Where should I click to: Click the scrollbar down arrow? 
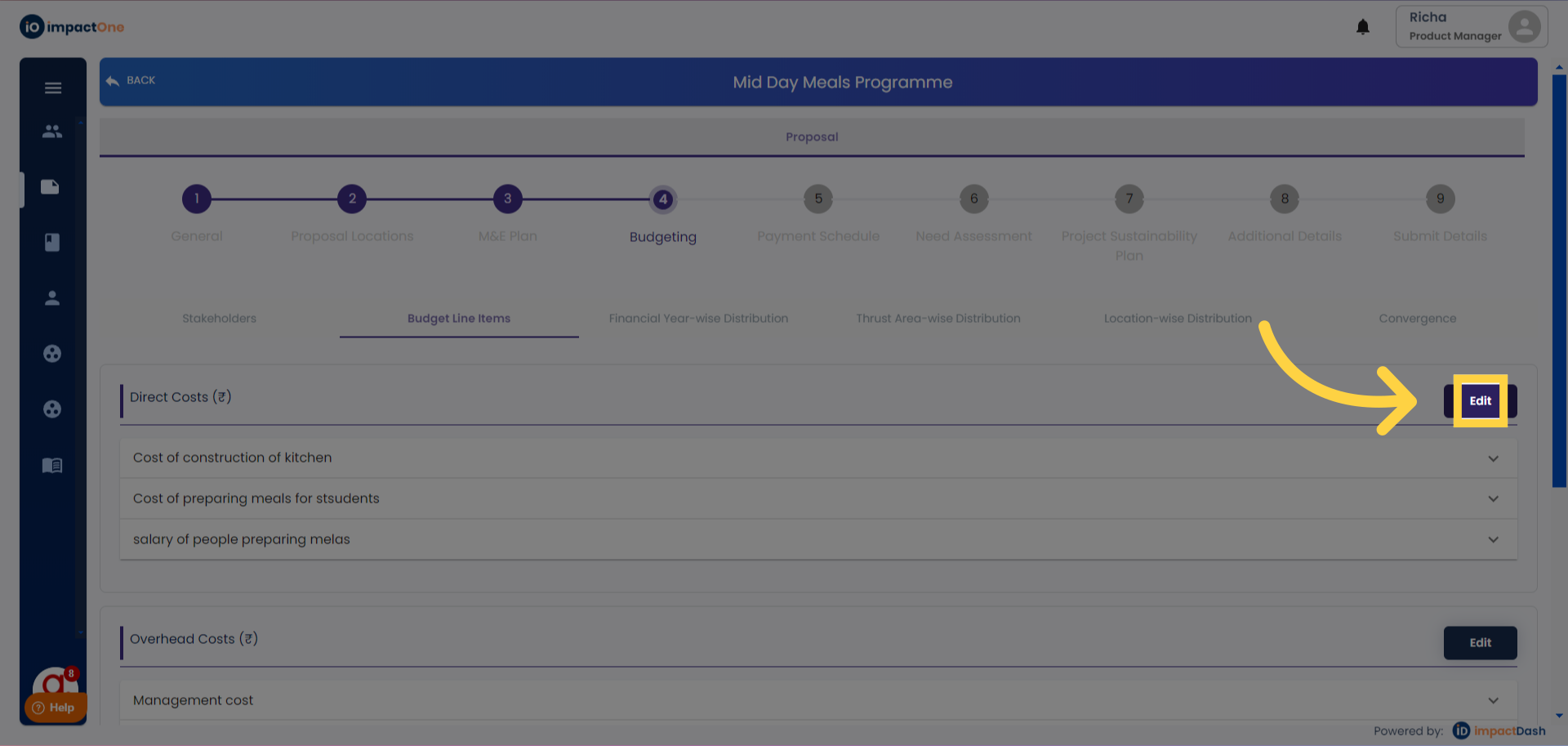tap(1559, 716)
